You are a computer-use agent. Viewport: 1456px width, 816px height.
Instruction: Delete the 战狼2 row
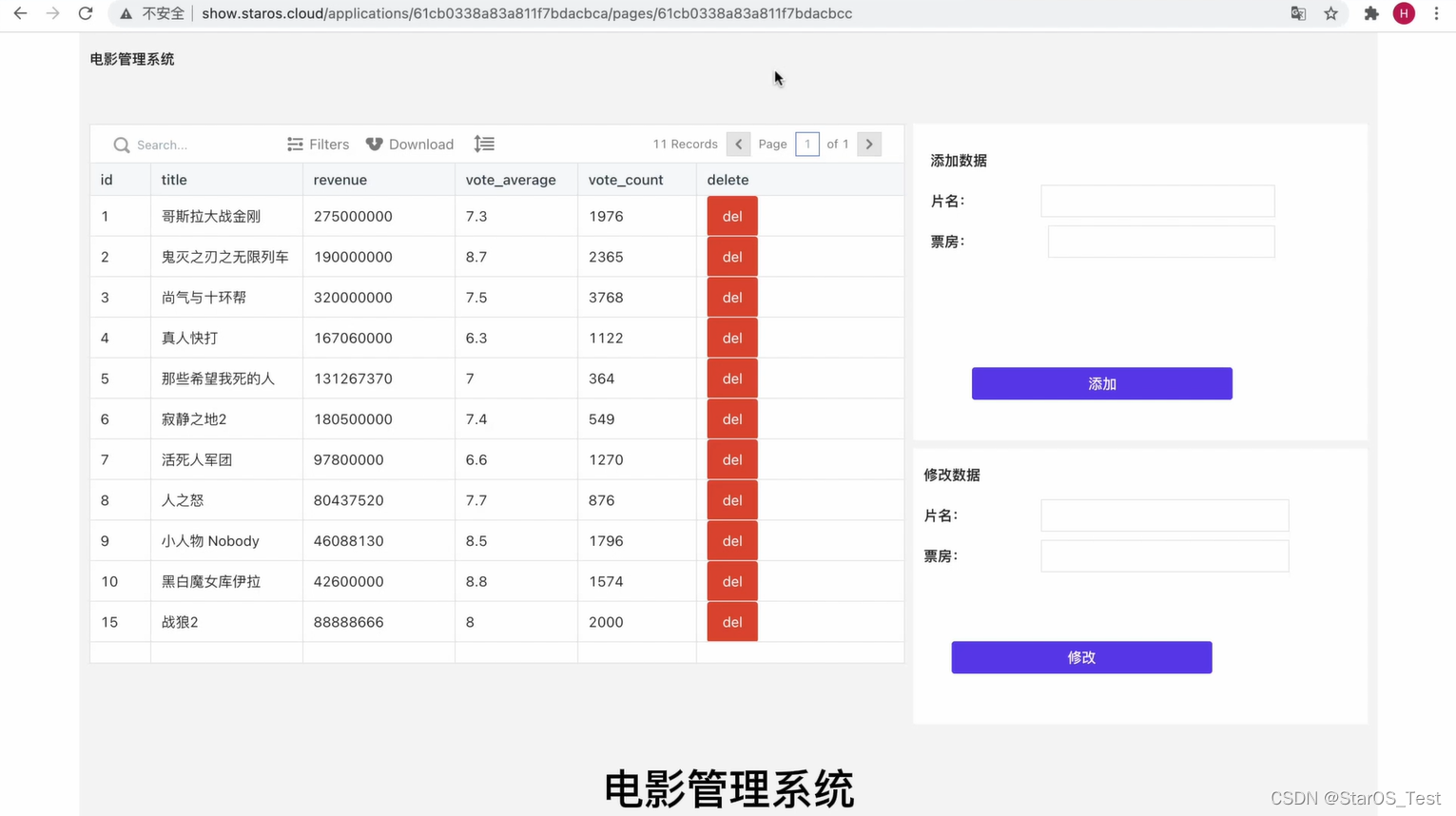coord(732,622)
